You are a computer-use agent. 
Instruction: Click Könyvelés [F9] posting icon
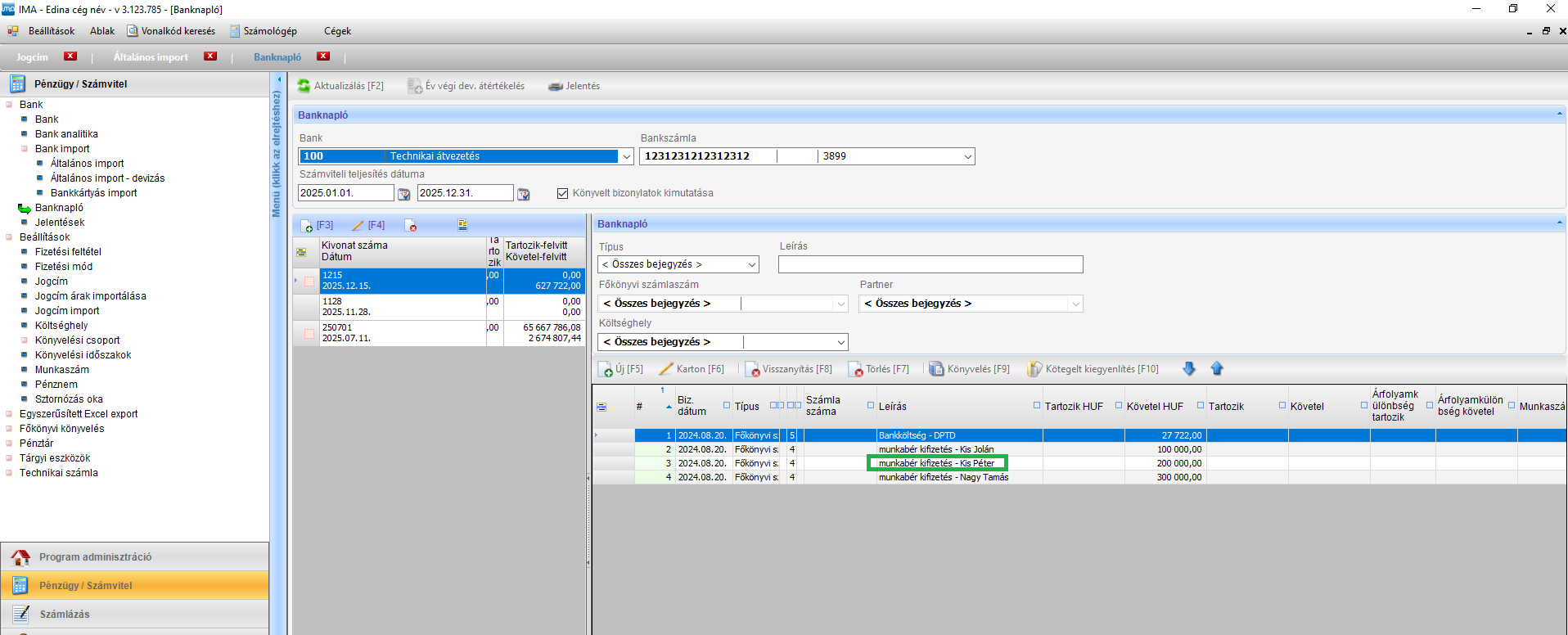pyautogui.click(x=936, y=369)
